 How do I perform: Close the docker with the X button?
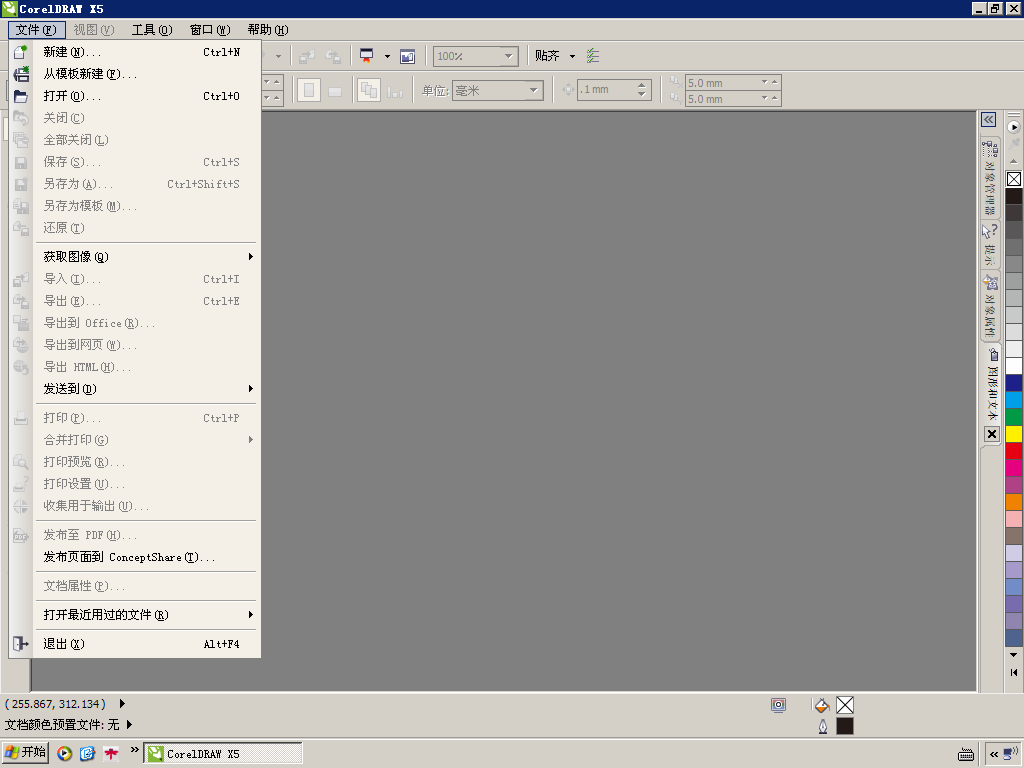(992, 434)
